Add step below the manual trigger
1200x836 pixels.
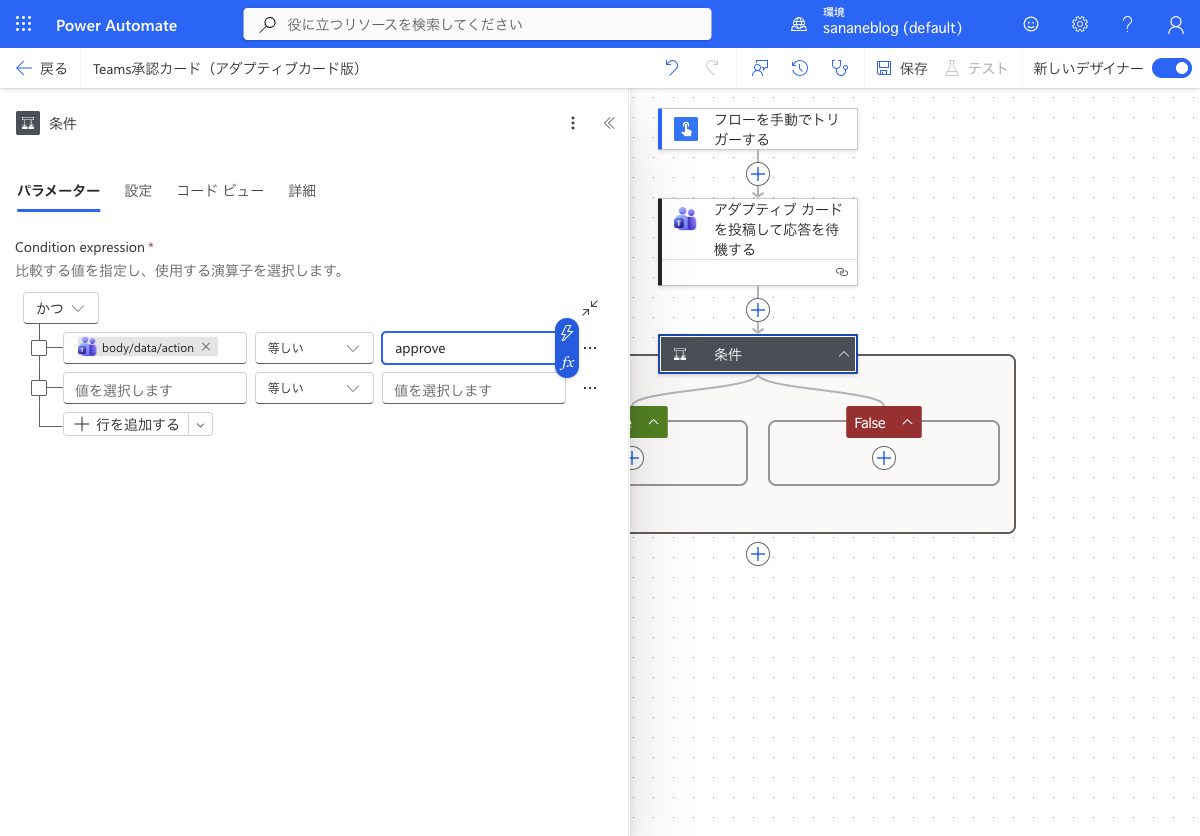[x=758, y=173]
